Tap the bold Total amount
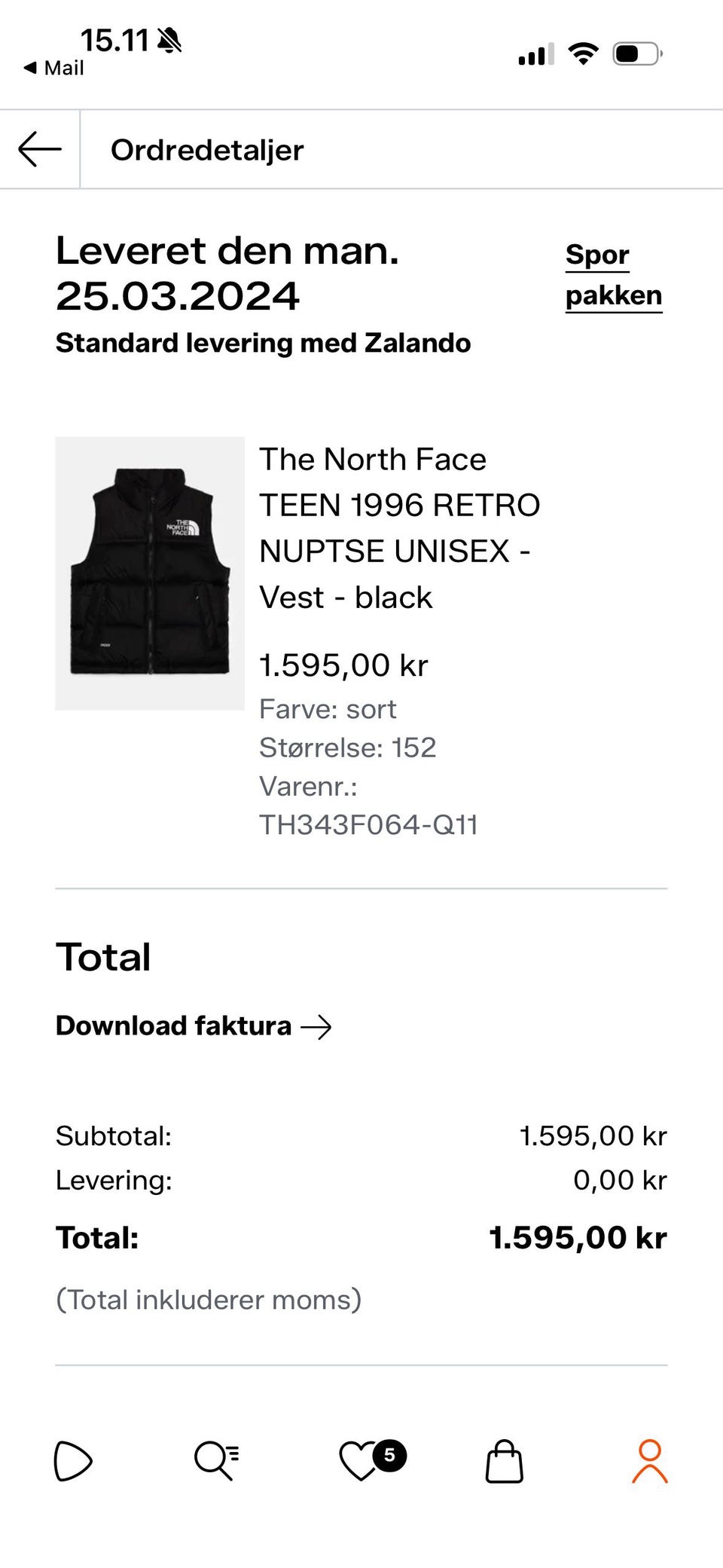 [x=578, y=1237]
